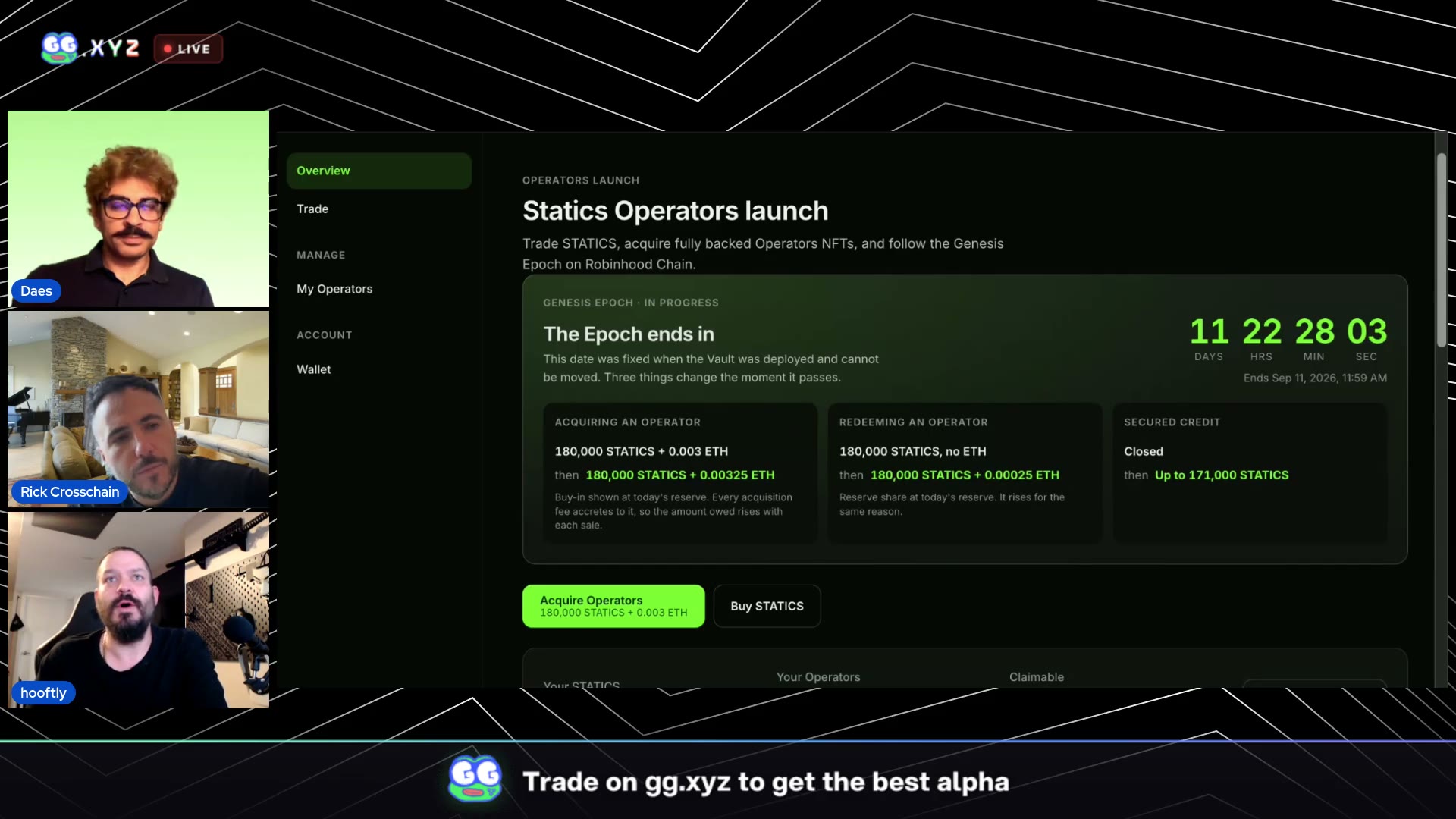This screenshot has width=1456, height=819.
Task: Click the Redeeming an Operator card title
Action: tap(913, 422)
